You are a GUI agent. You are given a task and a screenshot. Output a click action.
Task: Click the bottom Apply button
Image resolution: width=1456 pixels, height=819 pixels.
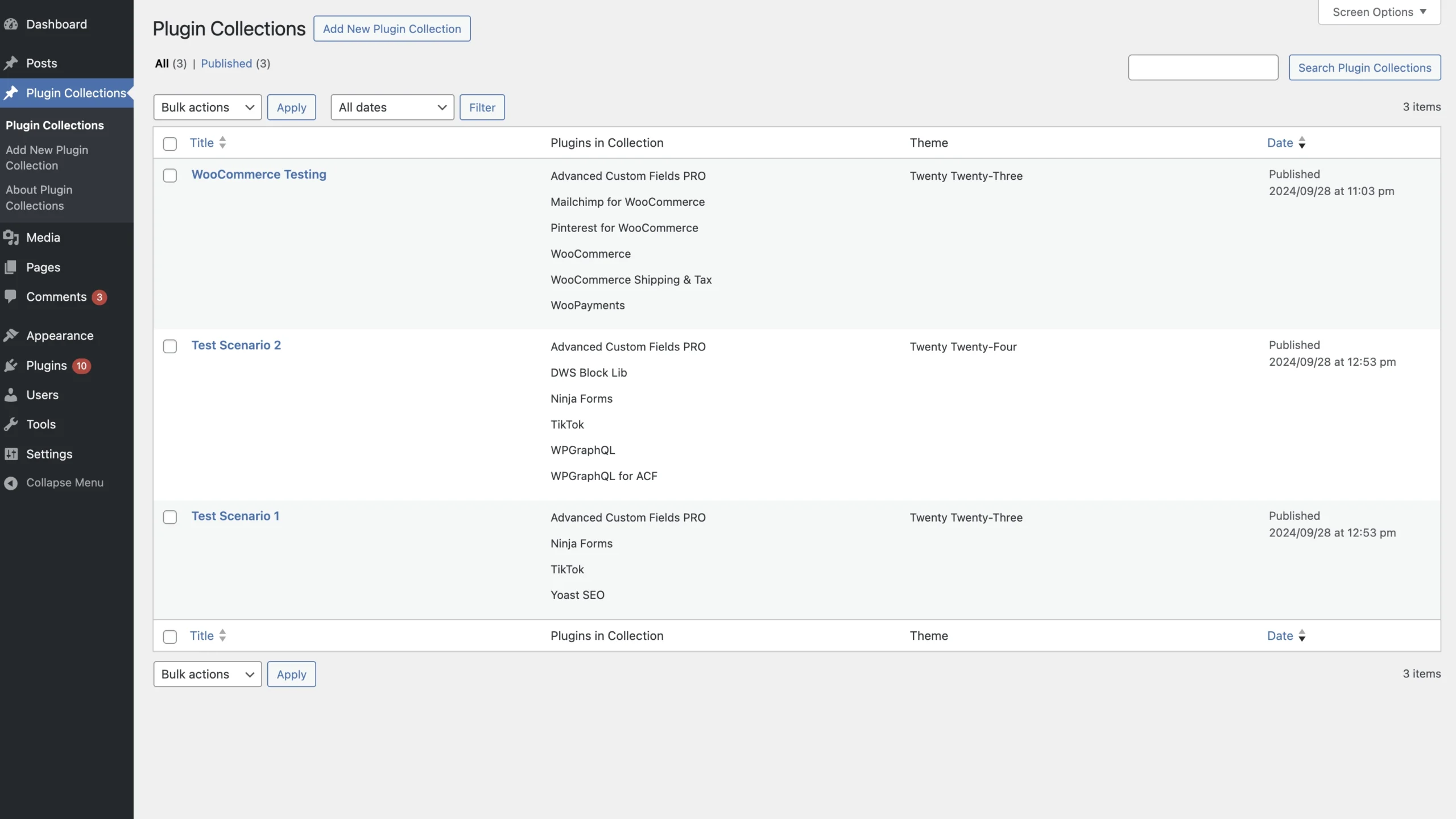[291, 674]
